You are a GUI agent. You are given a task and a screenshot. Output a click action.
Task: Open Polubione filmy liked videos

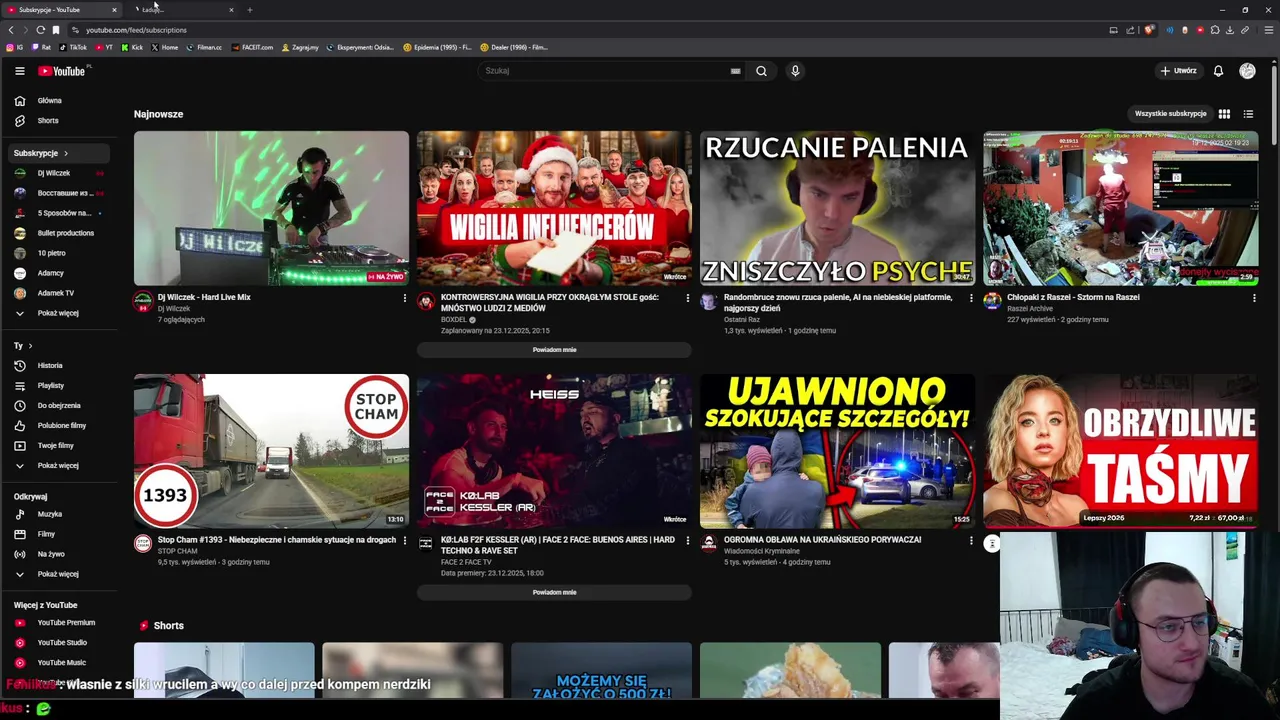(x=58, y=426)
